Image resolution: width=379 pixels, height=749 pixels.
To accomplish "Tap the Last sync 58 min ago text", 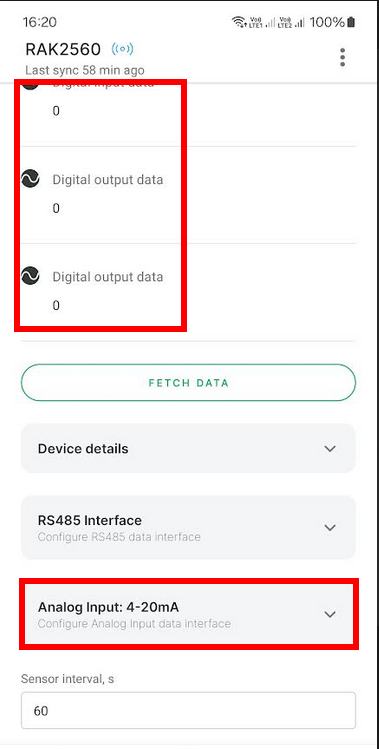I will coord(85,70).
